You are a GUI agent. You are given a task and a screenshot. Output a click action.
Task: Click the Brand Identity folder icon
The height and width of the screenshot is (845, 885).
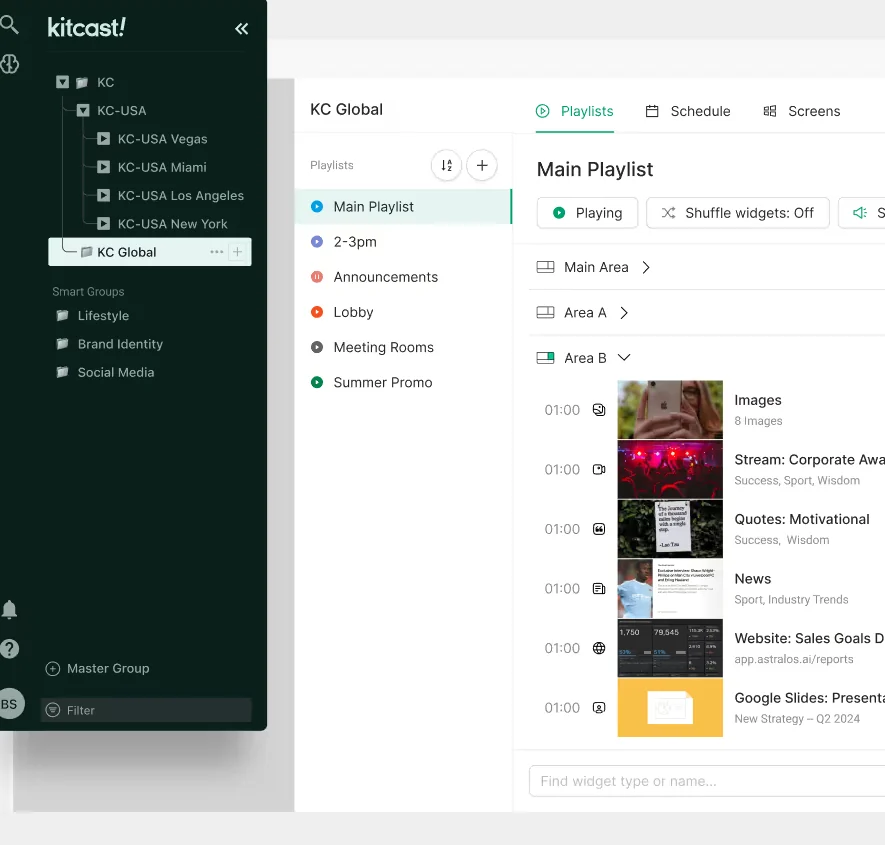63,343
